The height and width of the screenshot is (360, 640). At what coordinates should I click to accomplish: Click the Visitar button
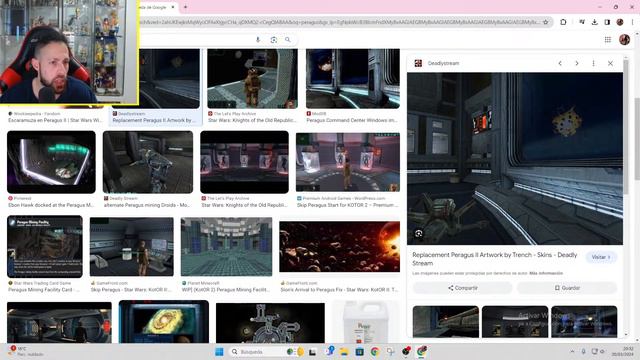click(x=601, y=257)
